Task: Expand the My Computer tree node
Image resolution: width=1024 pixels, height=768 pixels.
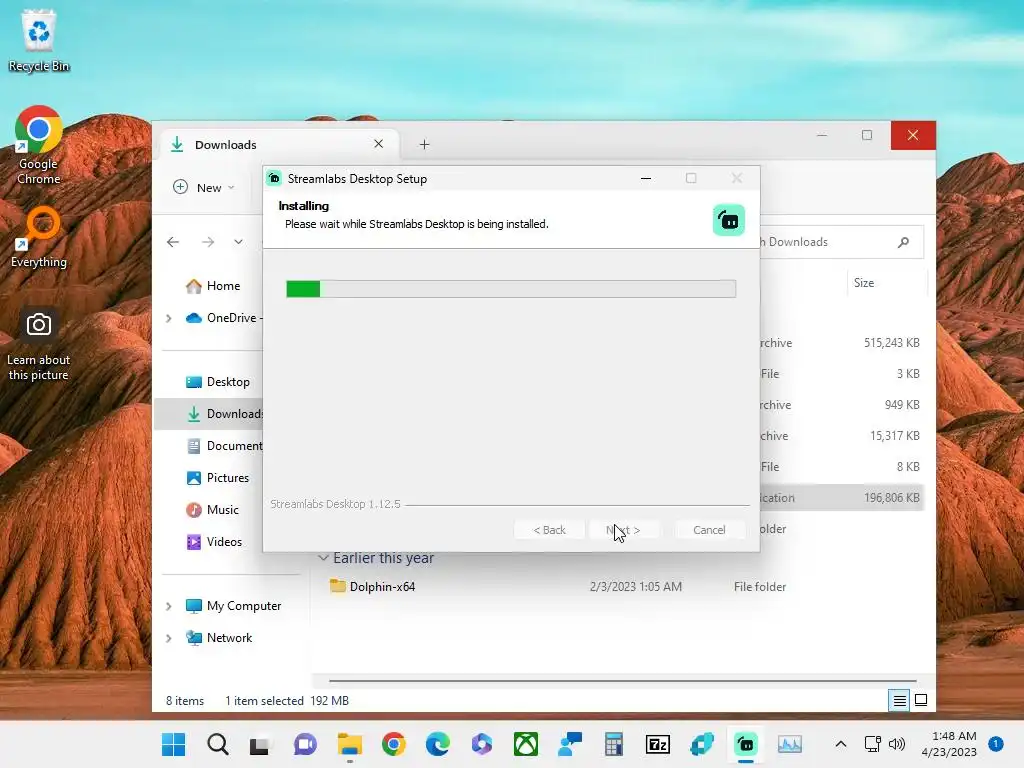Action: click(x=168, y=606)
